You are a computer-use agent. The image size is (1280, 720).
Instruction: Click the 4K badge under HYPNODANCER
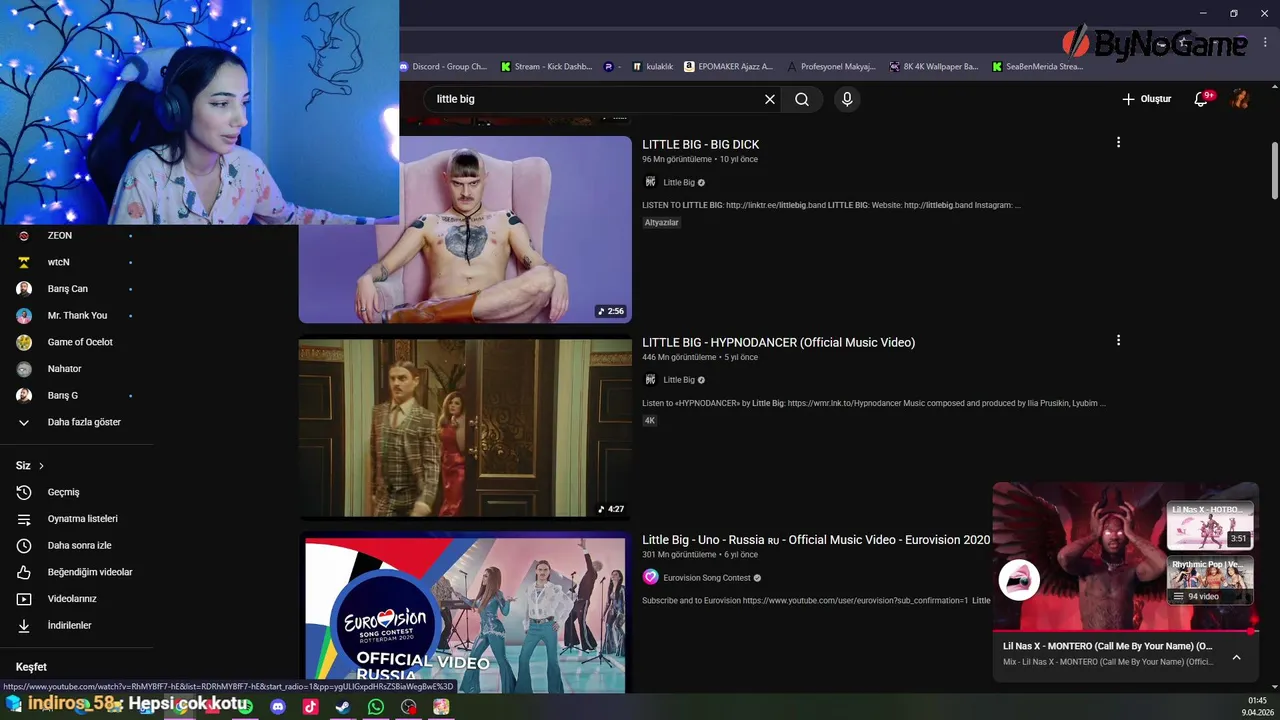pos(649,421)
